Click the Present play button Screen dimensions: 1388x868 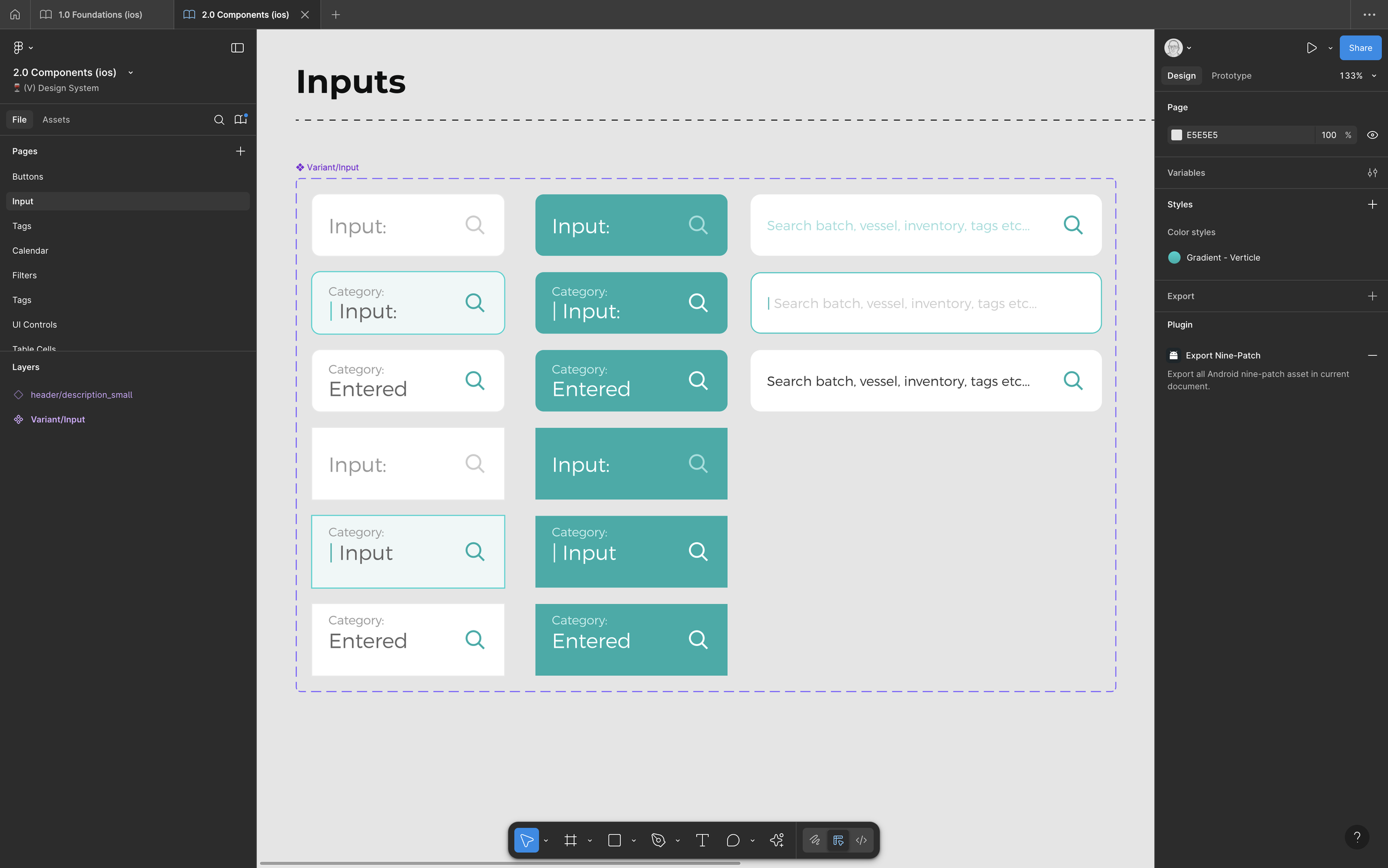(1311, 48)
